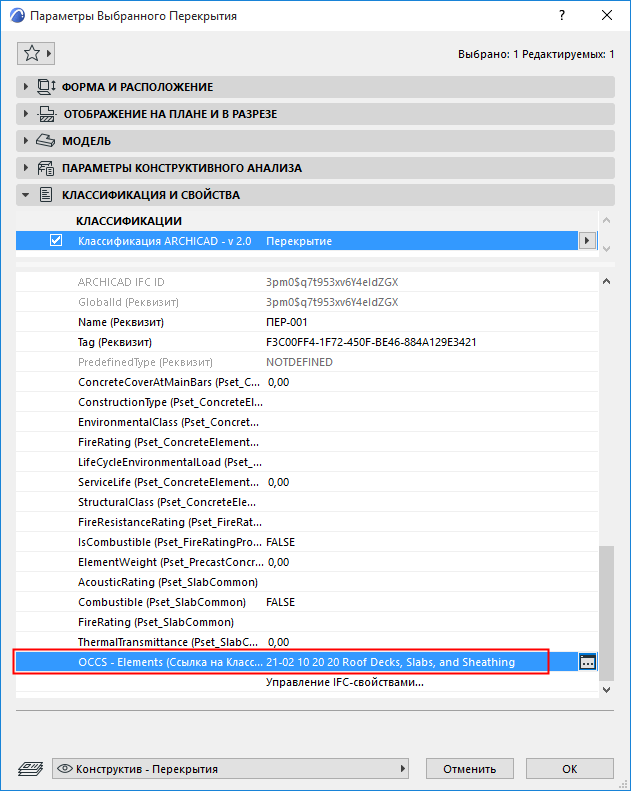Click the КЛАССИФИКАЦИИ list header
Viewport: 631px width, 791px height.
129,221
